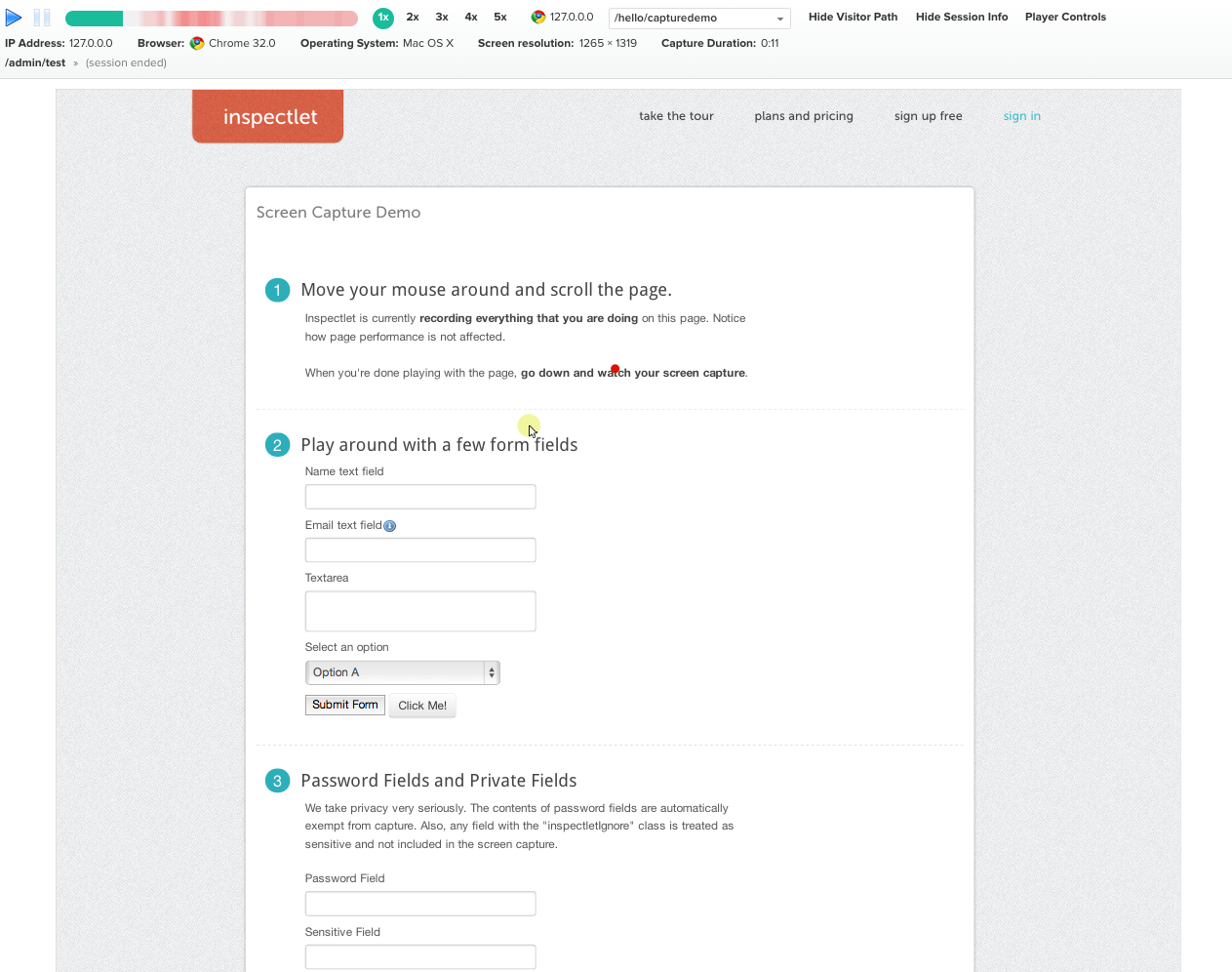
Task: Open the Option A select dropdown
Action: pyautogui.click(x=403, y=672)
